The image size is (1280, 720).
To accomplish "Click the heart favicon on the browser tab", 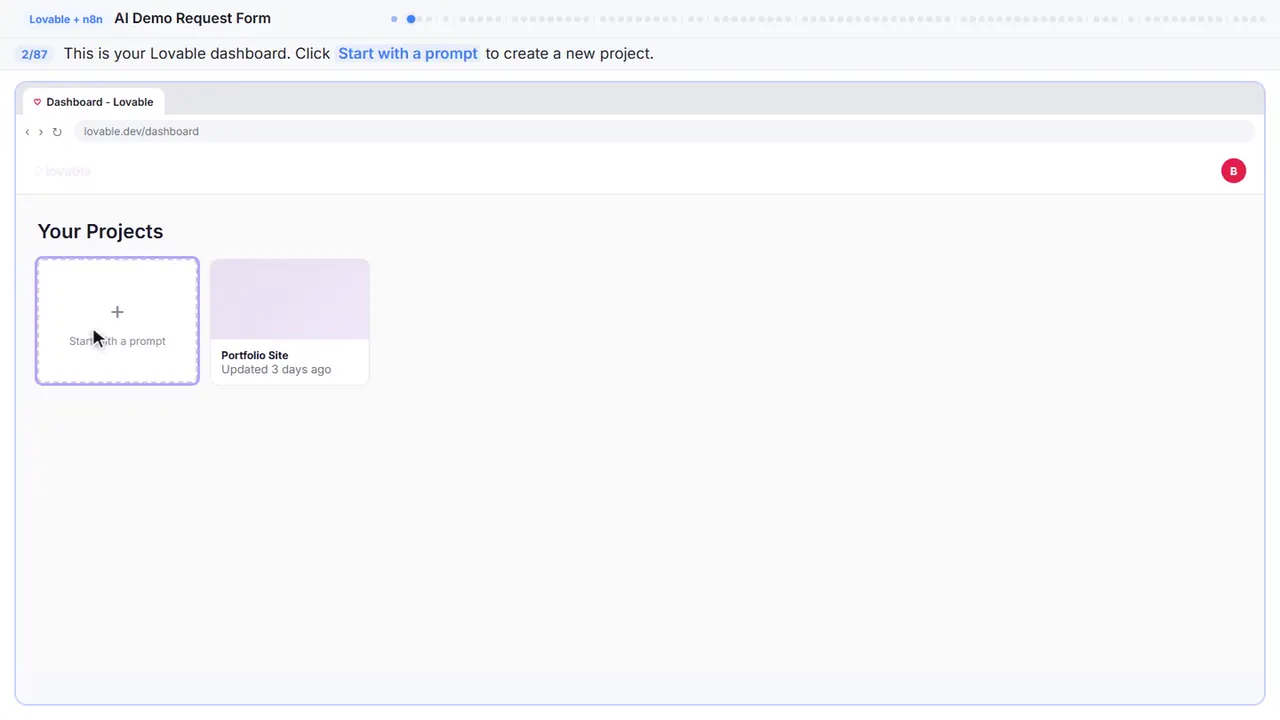I will tap(37, 102).
